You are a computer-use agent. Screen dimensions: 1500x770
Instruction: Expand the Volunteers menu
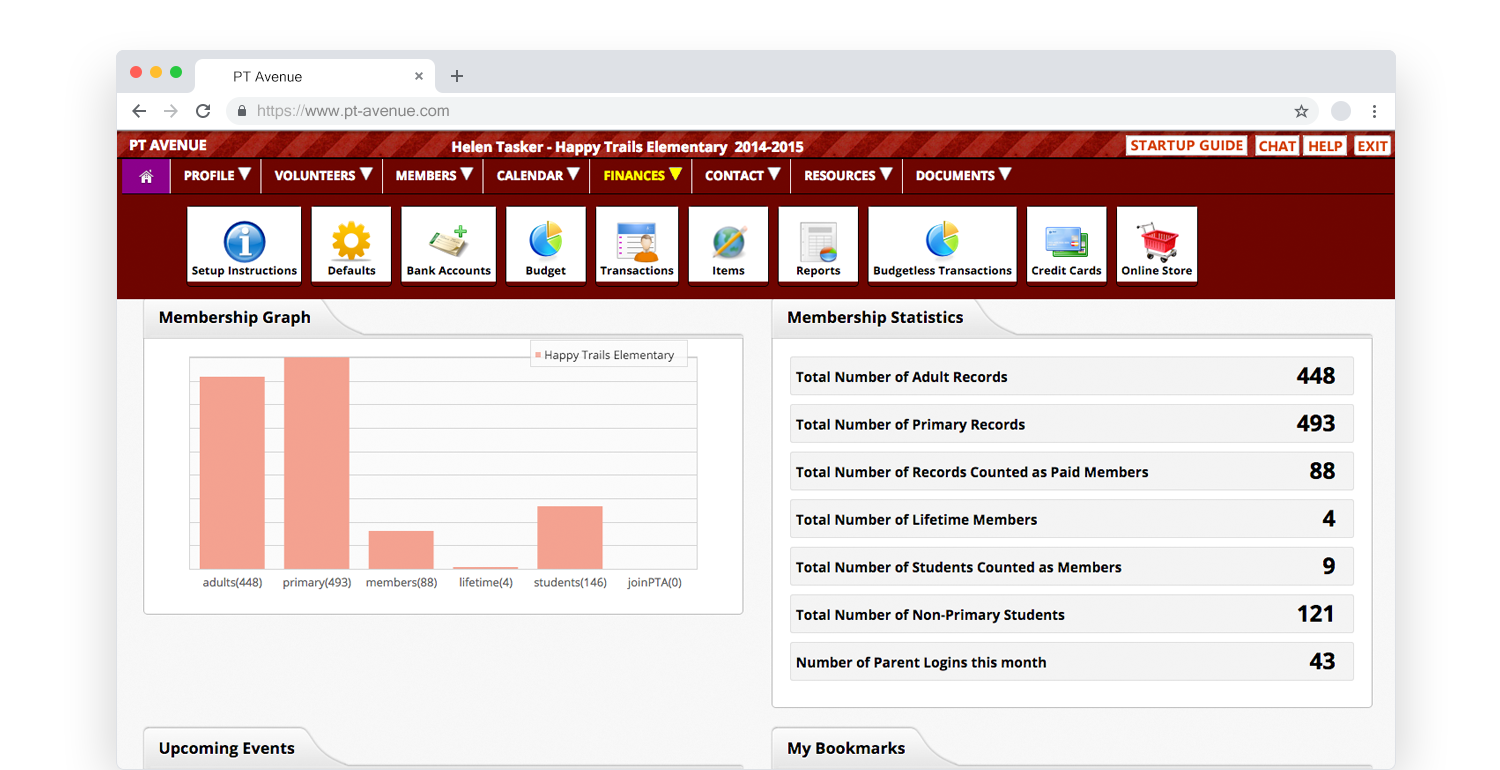[323, 175]
